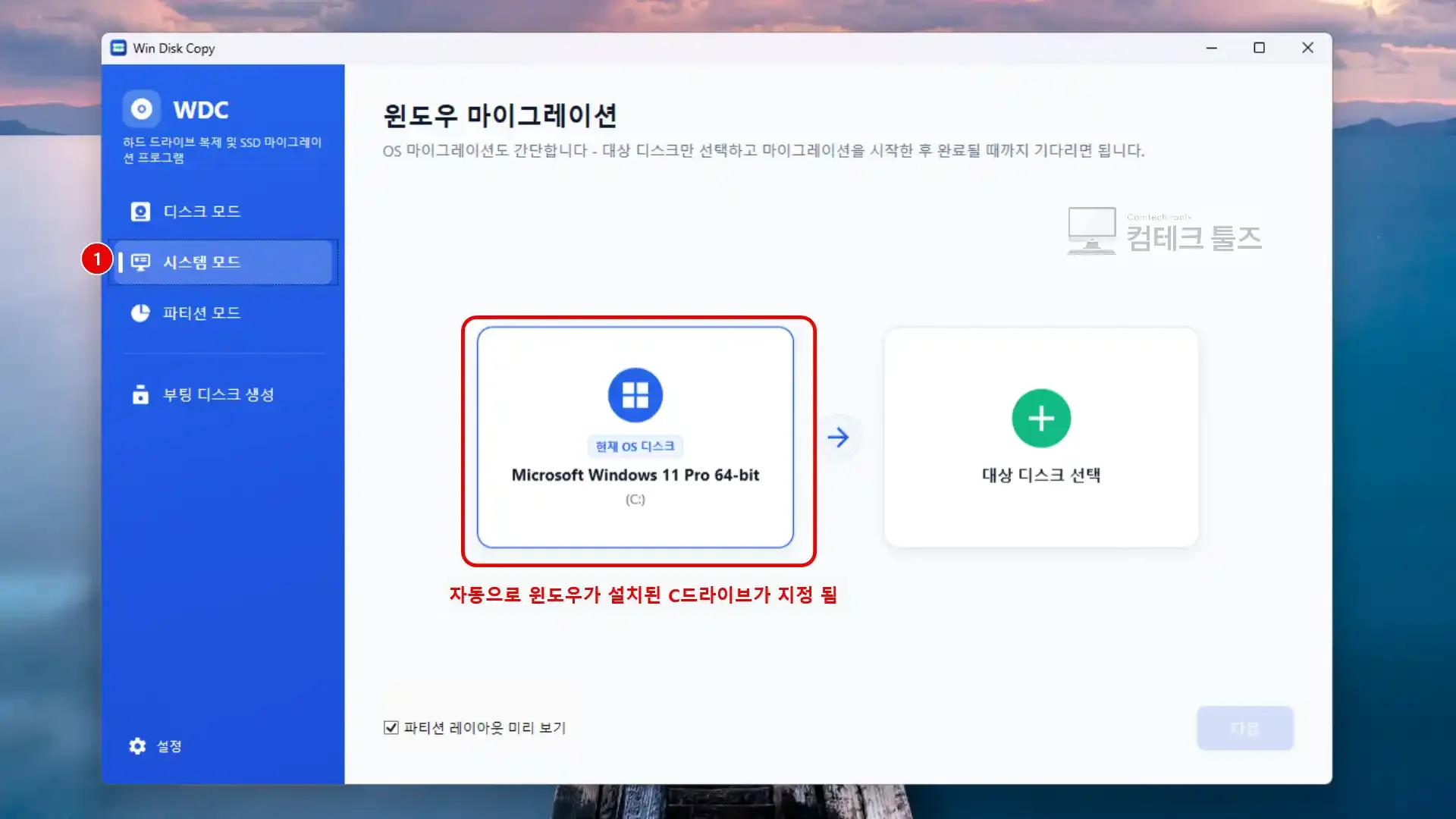Open 디스크 모드 in the sidebar
This screenshot has height=819, width=1456.
(223, 212)
